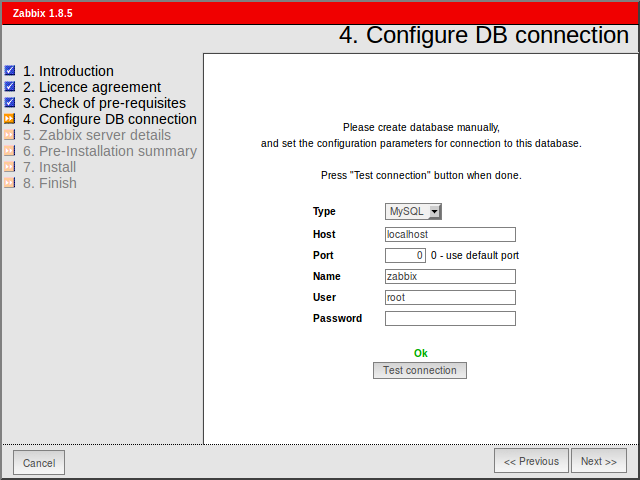The width and height of the screenshot is (640, 480).
Task: Click the checkmark icon beside Licence agreement
Action: (x=10, y=87)
